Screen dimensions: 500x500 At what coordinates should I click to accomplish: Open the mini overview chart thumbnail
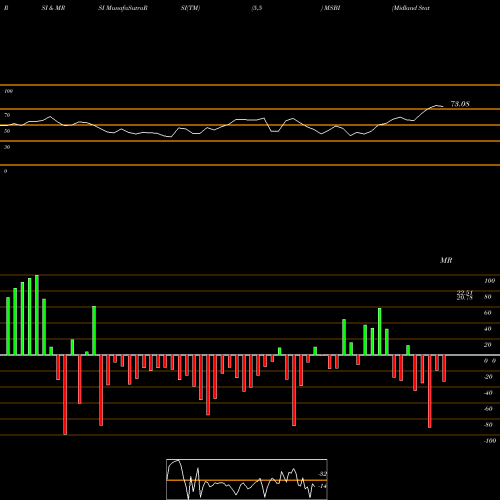pos(247,479)
